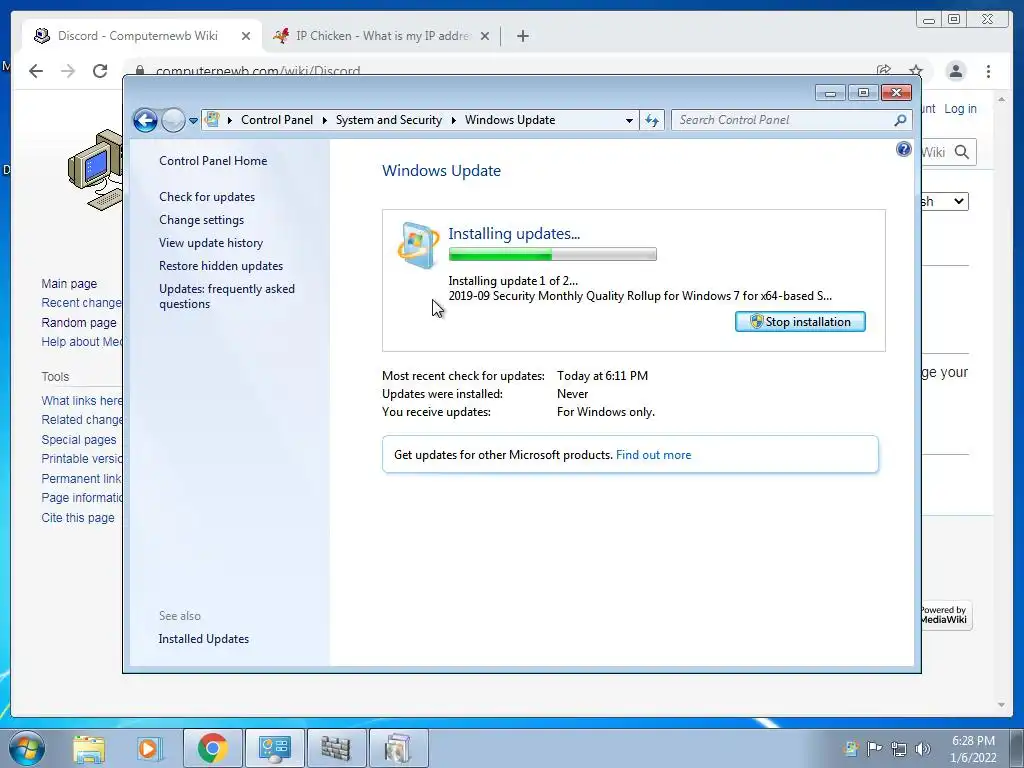Screen dimensions: 1024x768
Task: Switch to IP Chicken tab in Chrome
Action: click(x=383, y=36)
